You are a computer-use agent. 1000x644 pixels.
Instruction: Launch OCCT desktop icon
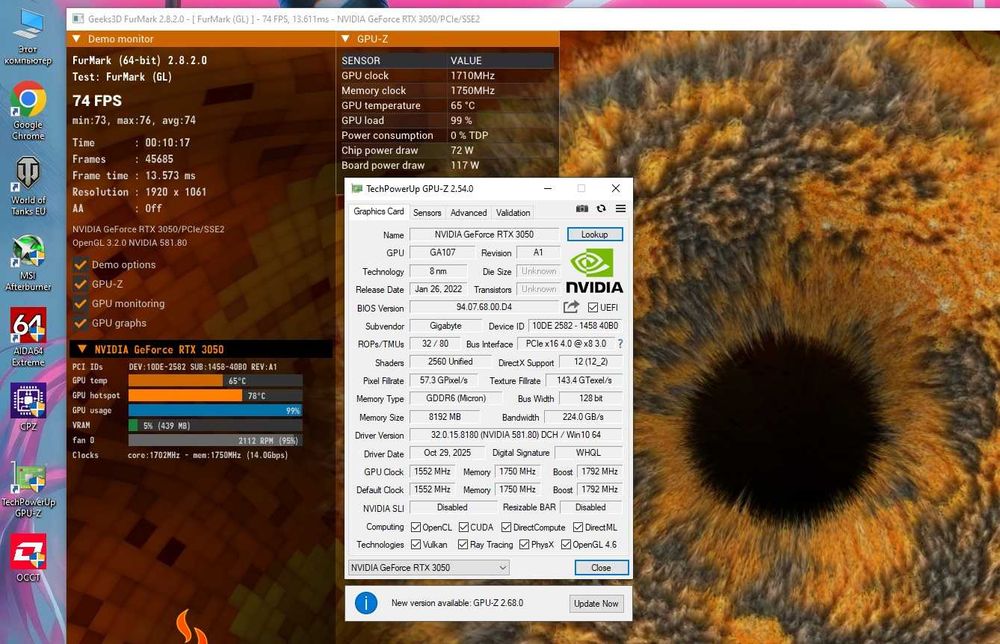point(28,558)
